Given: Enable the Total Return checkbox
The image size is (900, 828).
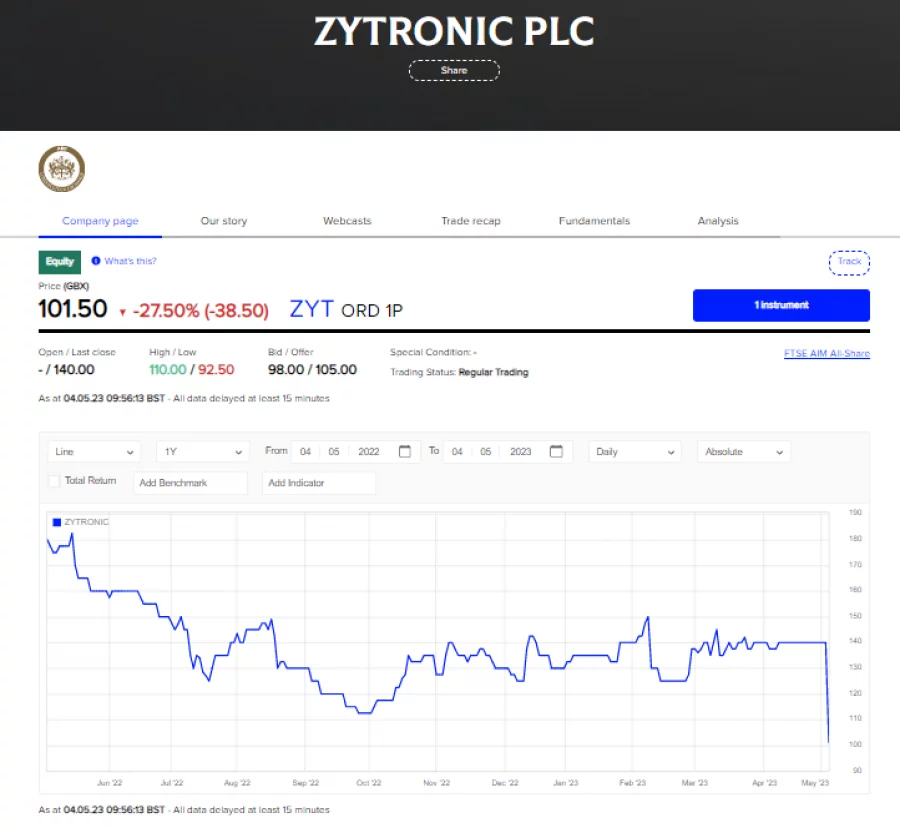Looking at the screenshot, I should pos(54,481).
